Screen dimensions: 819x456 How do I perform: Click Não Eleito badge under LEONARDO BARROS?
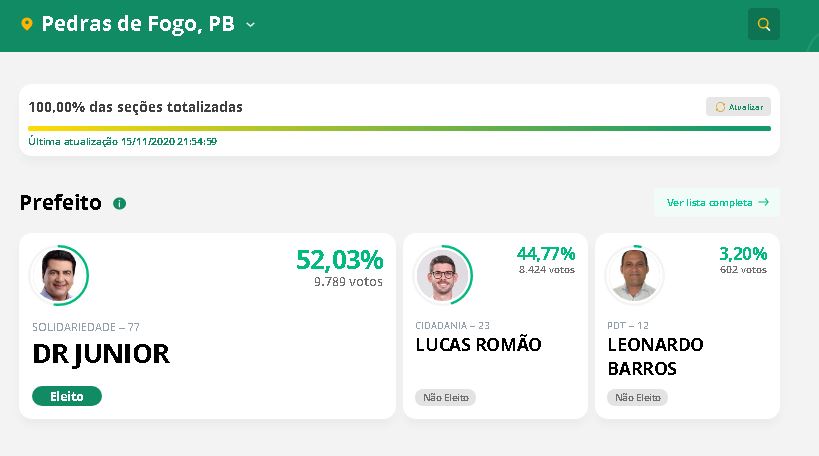[x=637, y=397]
